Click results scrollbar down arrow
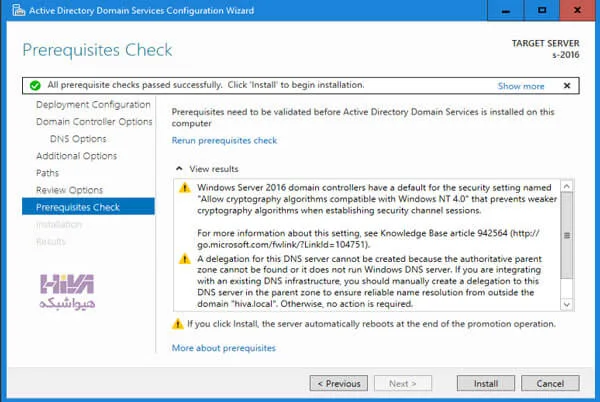 point(567,304)
